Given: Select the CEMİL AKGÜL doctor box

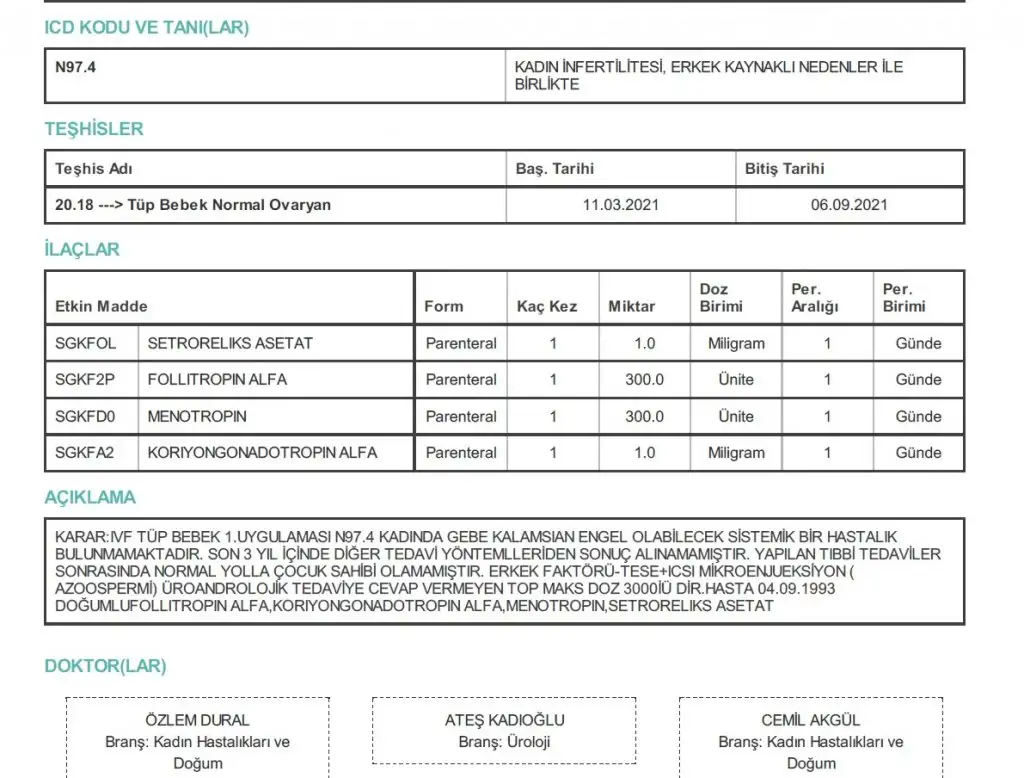Looking at the screenshot, I should pyautogui.click(x=810, y=740).
